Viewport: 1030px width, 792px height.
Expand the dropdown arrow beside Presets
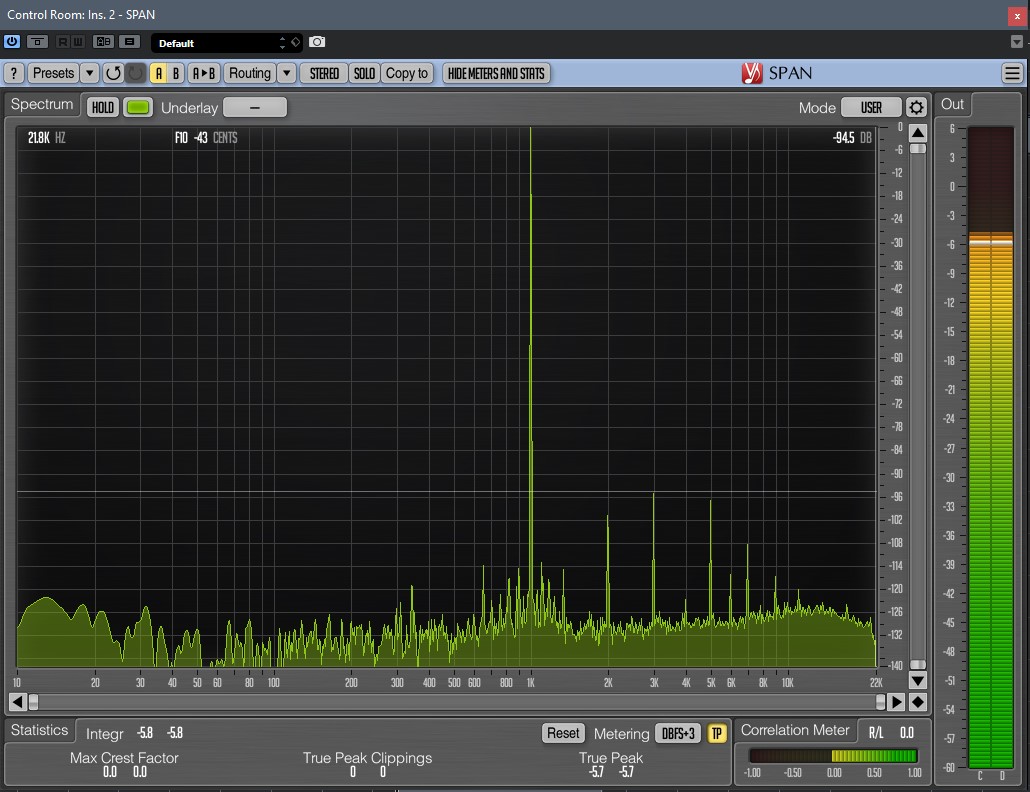click(90, 73)
